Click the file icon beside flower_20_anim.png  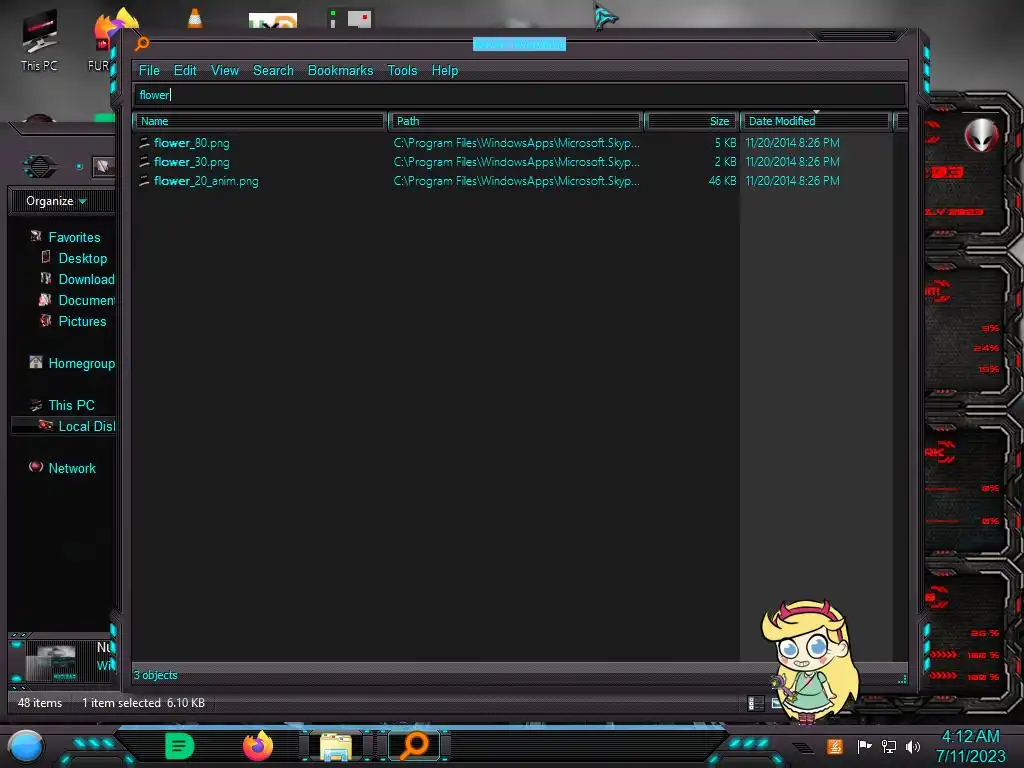coord(144,180)
